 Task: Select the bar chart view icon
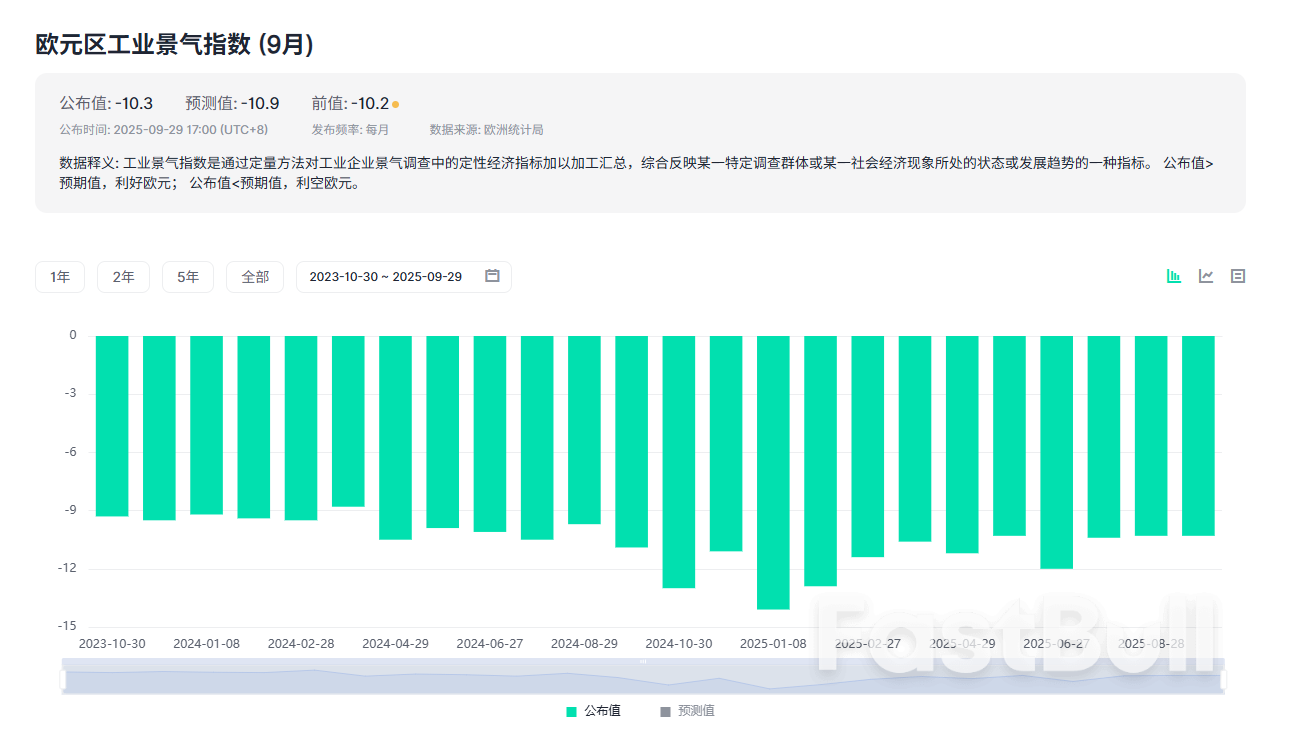pos(1172,276)
